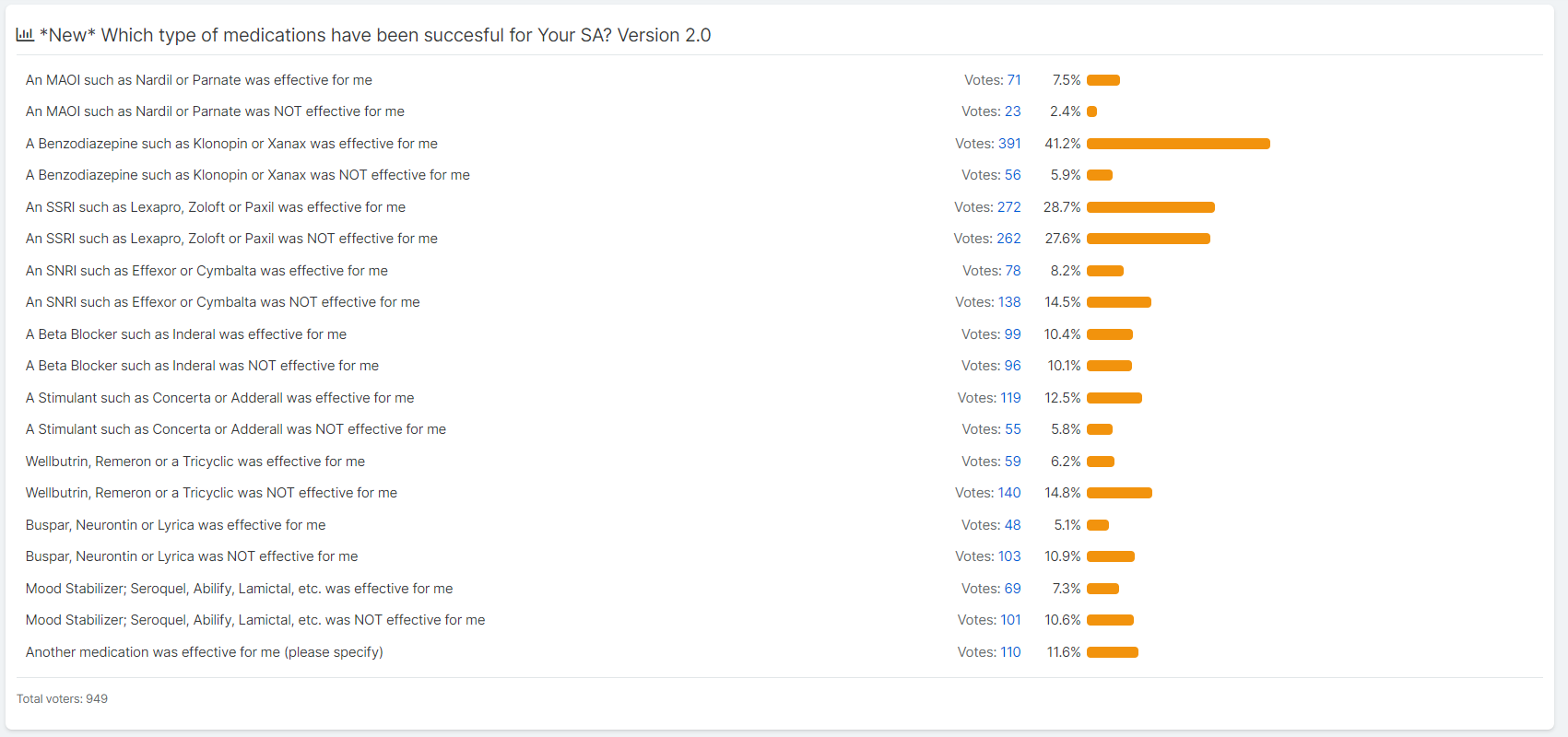This screenshot has width=1568, height=737.
Task: Open the 110 votes link for Another medication
Action: pyautogui.click(x=1010, y=652)
